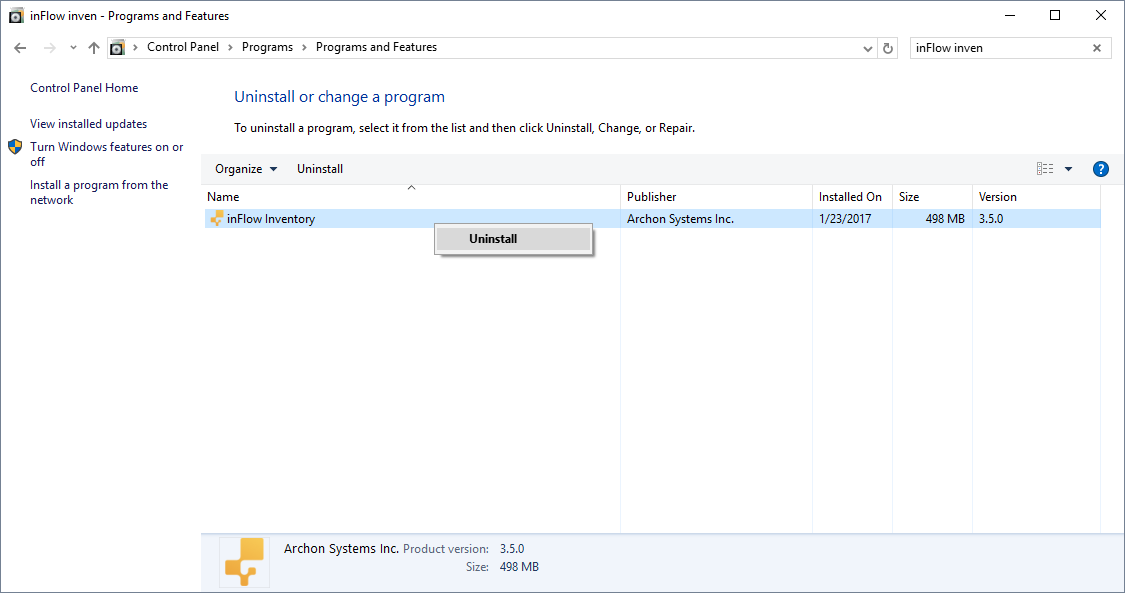Open Turn Windows features on or off
The width and height of the screenshot is (1125, 593).
pyautogui.click(x=106, y=154)
